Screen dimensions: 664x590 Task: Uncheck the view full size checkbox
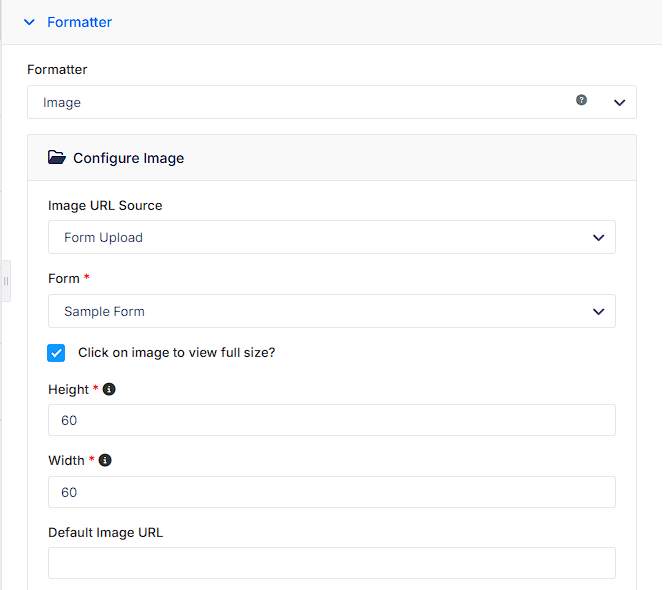tap(56, 353)
